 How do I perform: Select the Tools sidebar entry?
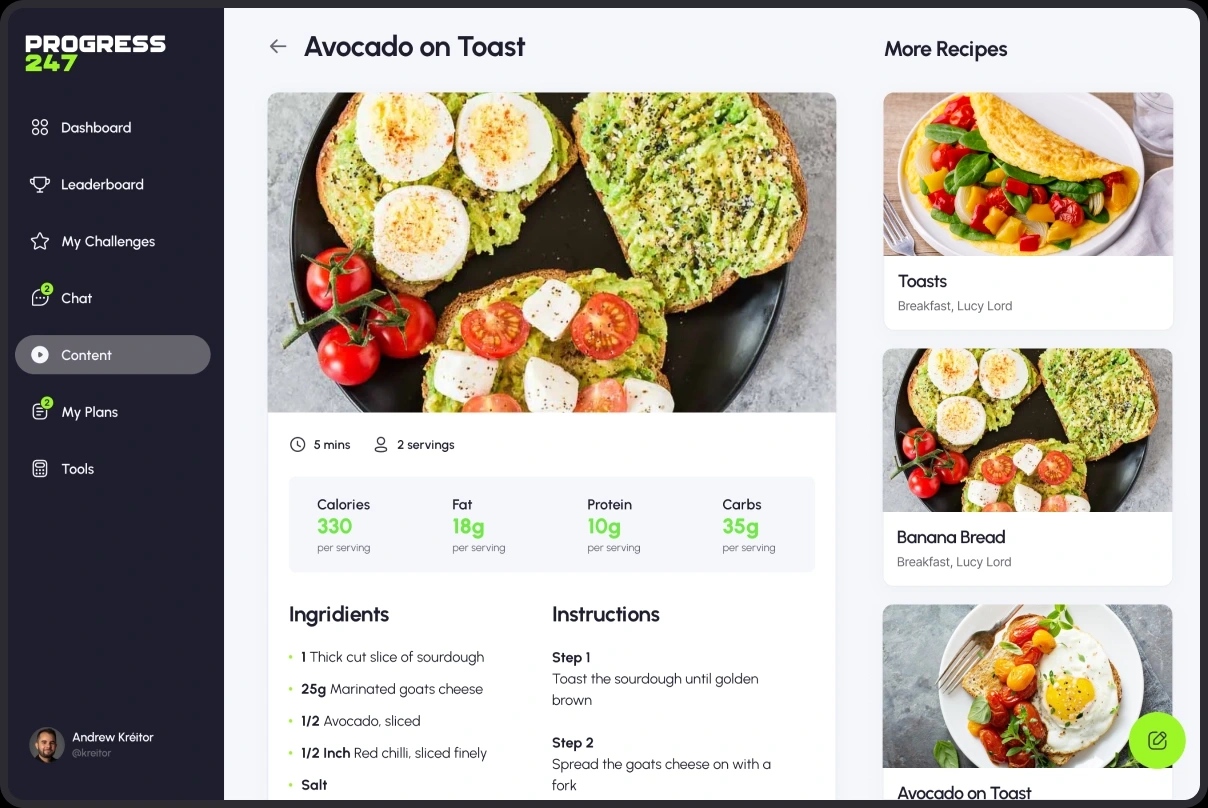coord(77,469)
